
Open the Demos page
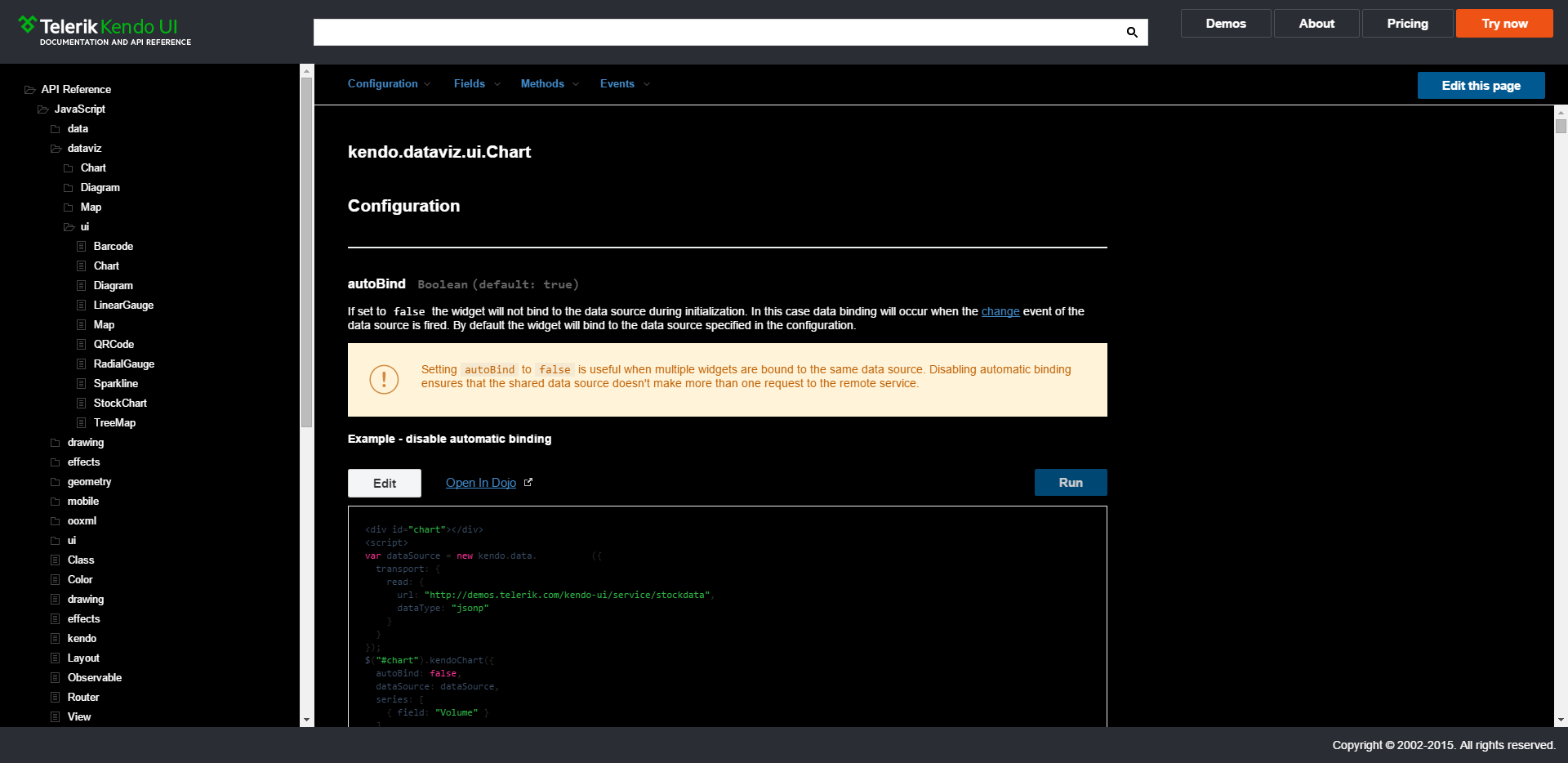coord(1226,24)
